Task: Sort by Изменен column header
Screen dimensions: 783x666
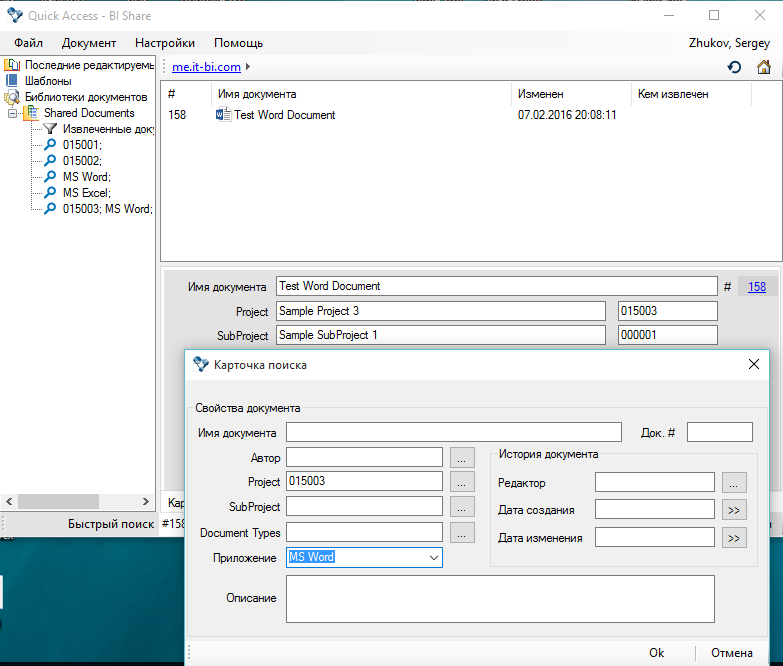Action: pyautogui.click(x=572, y=94)
